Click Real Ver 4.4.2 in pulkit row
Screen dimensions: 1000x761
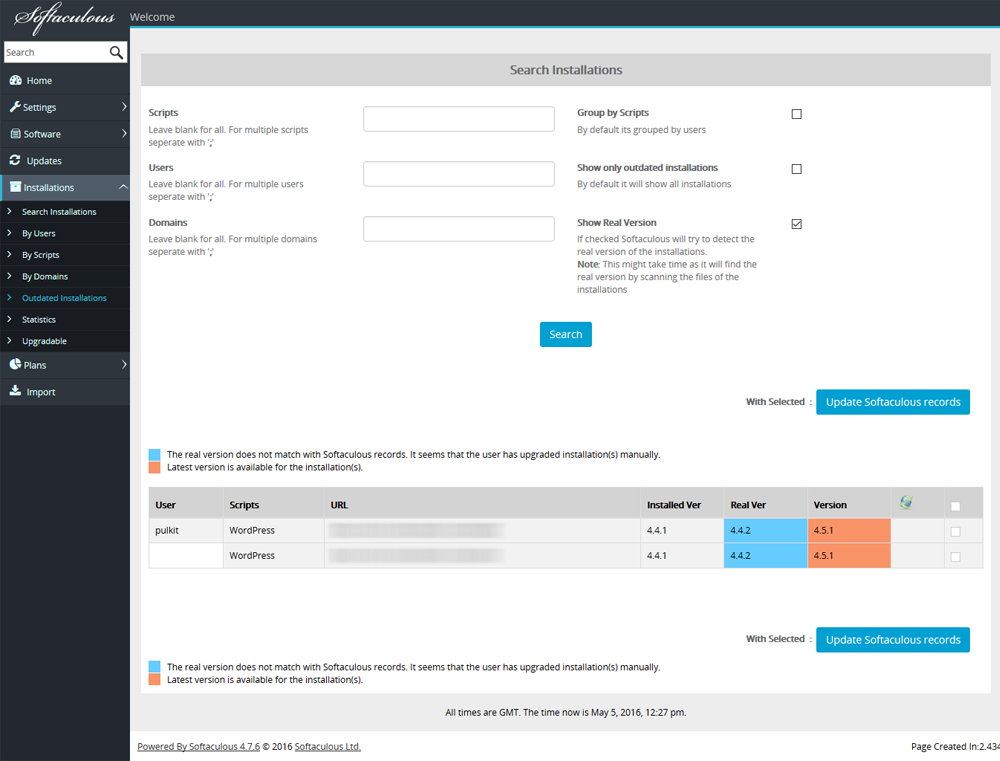(765, 531)
